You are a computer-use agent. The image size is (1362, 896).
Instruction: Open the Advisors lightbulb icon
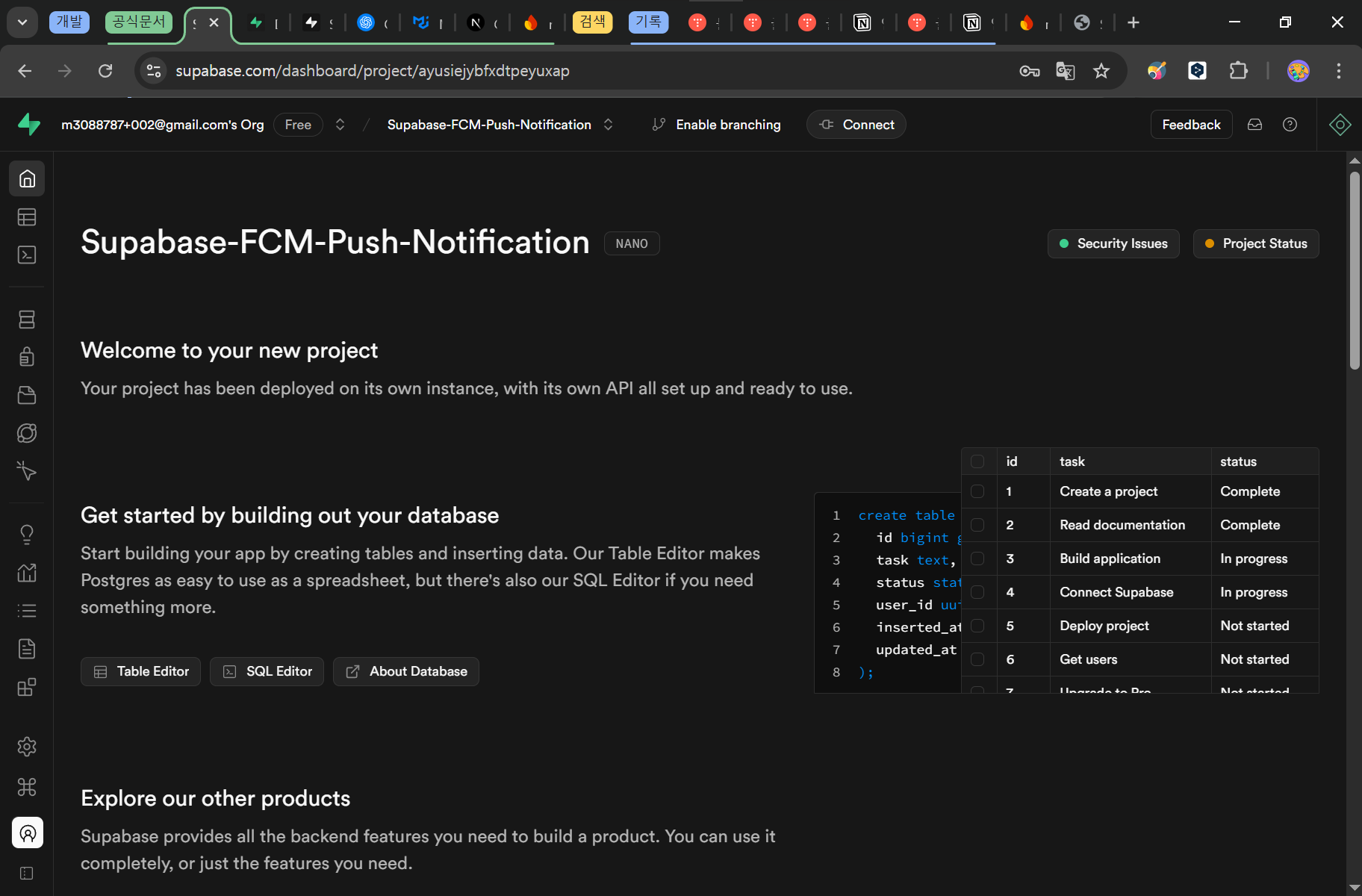coord(27,535)
